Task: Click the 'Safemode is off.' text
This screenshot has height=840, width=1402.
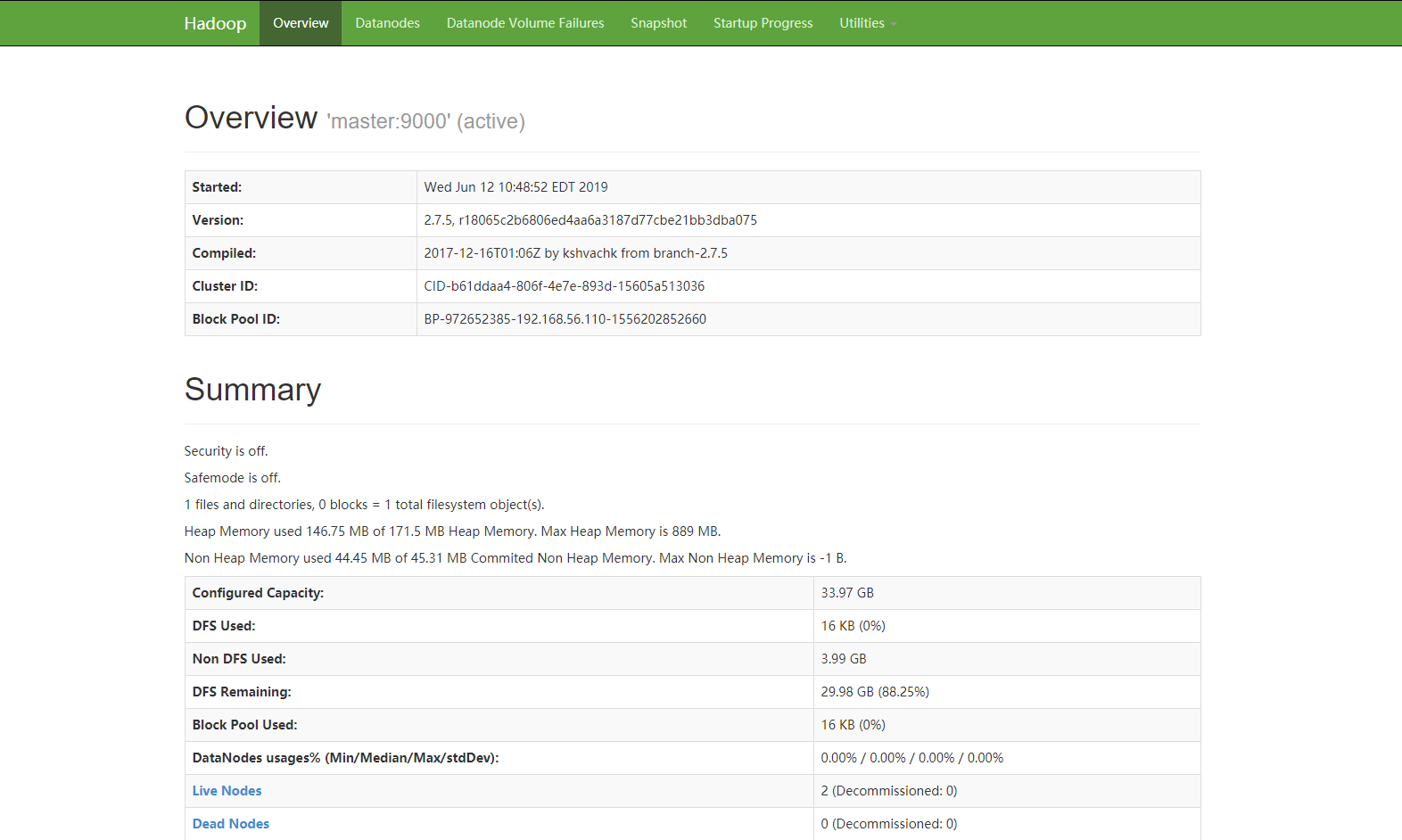Action: (x=232, y=478)
